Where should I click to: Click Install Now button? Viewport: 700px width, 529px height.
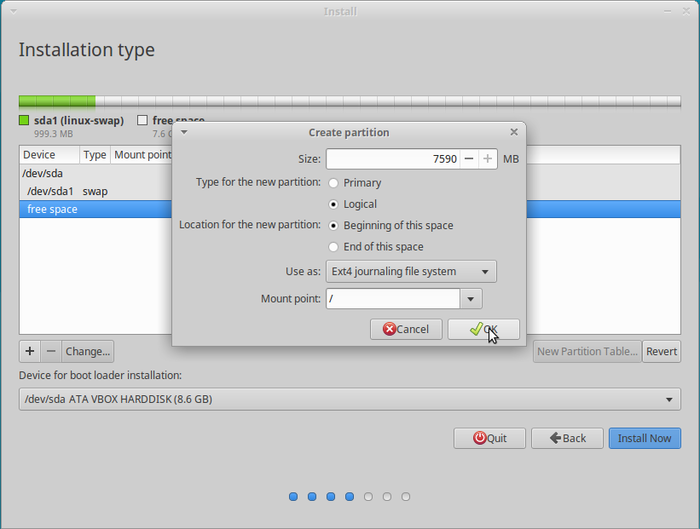coord(645,438)
